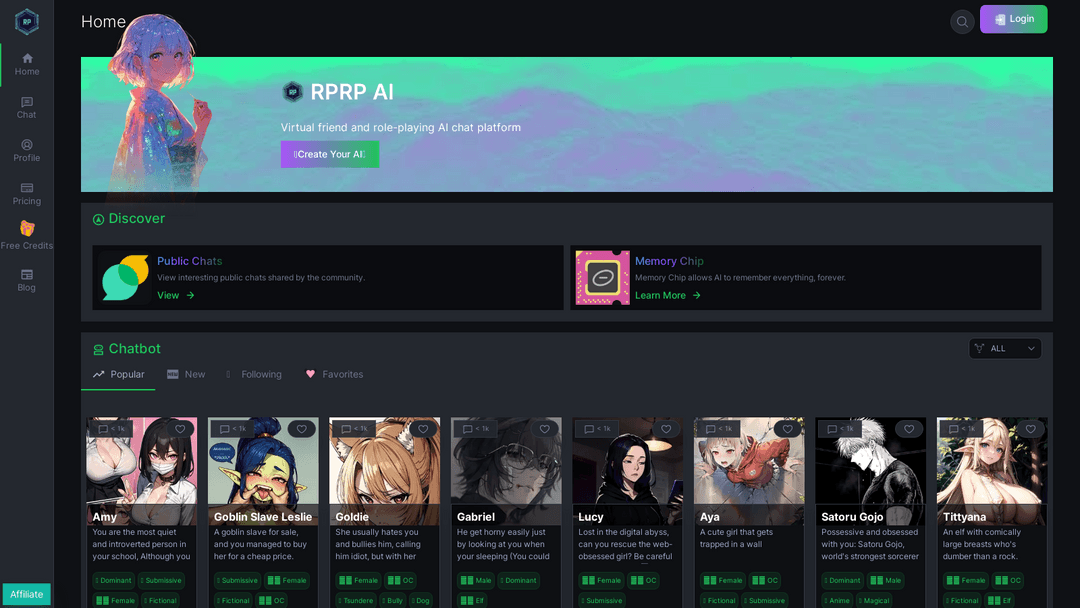Switch to the New chatbot tab
This screenshot has width=1080, height=608.
[186, 374]
